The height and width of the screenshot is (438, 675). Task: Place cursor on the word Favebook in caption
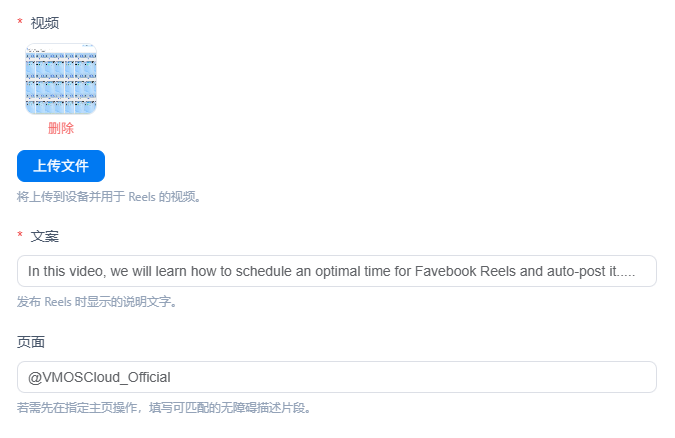tap(446, 271)
